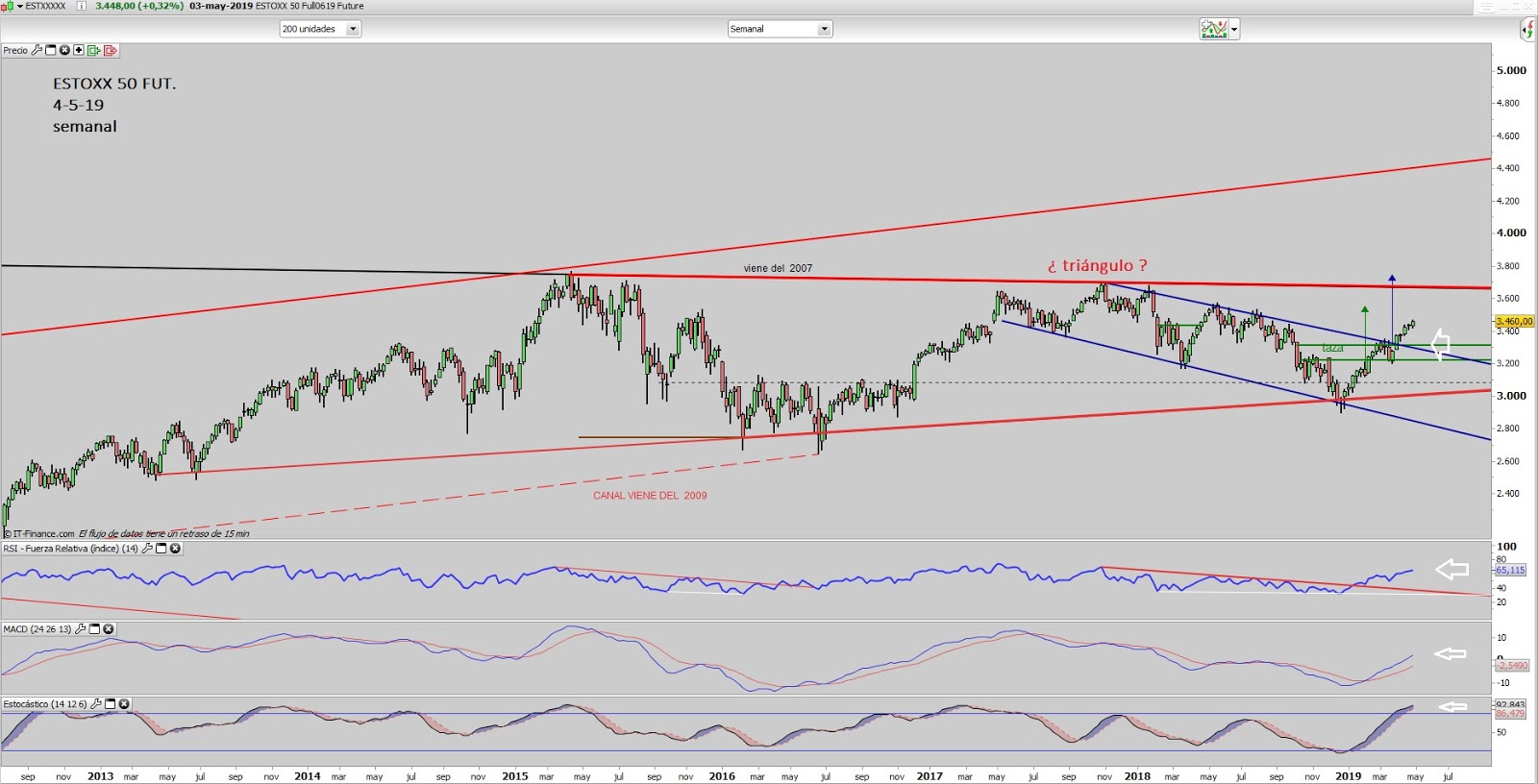Click the 'semanal' text annotation
This screenshot has height=784, width=1538.
pyautogui.click(x=85, y=127)
